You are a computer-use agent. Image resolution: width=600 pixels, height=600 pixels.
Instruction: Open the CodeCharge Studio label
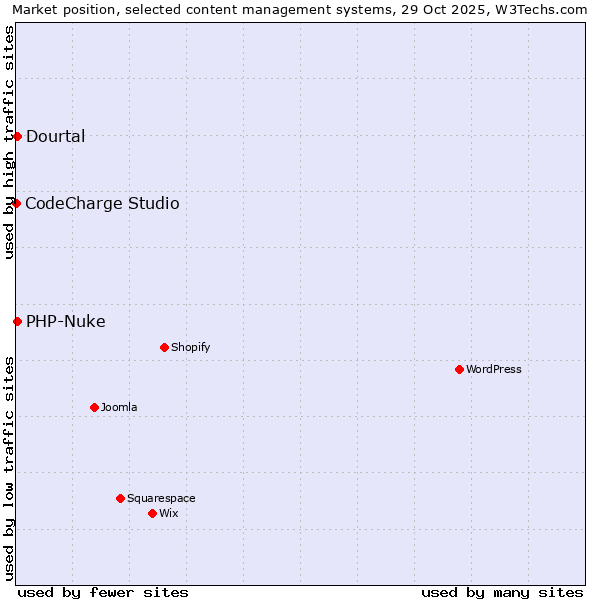[102, 204]
